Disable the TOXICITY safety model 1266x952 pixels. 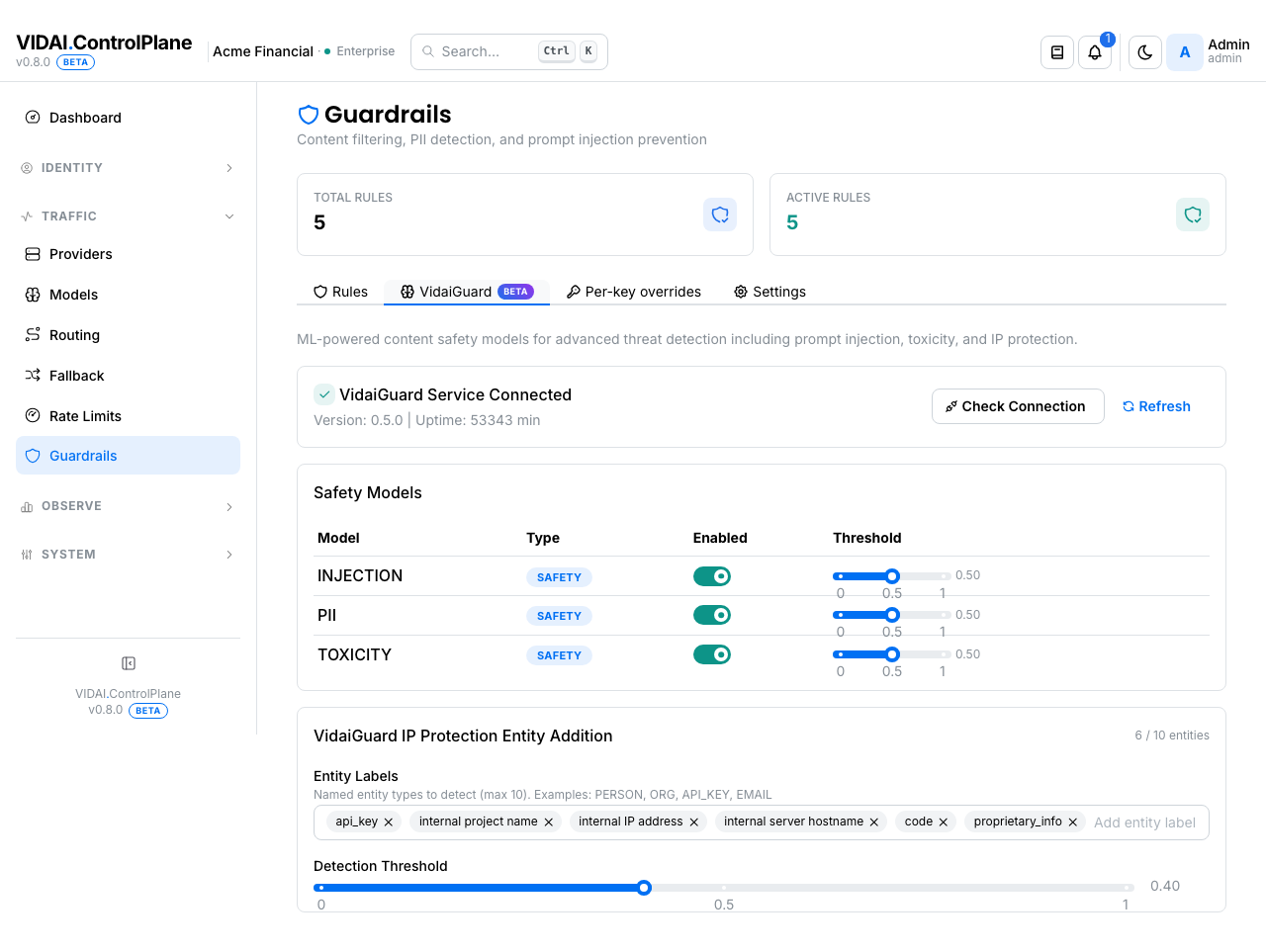point(712,654)
